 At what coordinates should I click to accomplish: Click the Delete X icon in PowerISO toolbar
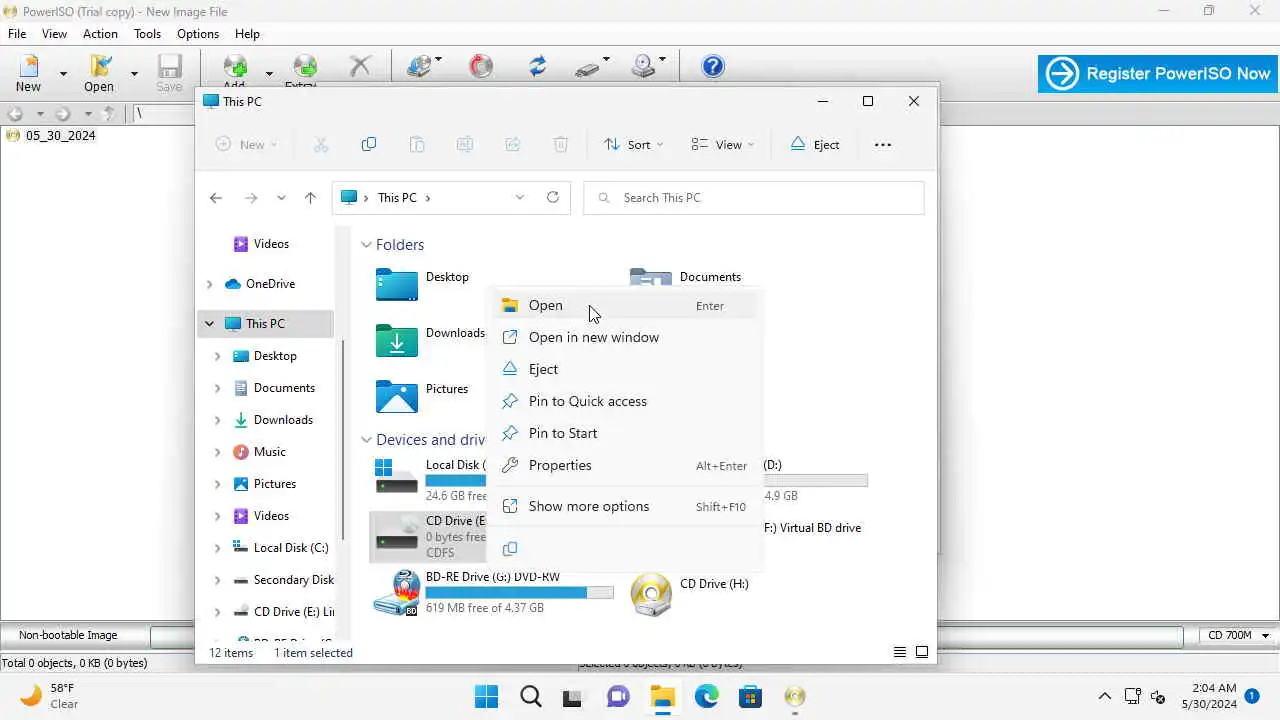coord(360,66)
